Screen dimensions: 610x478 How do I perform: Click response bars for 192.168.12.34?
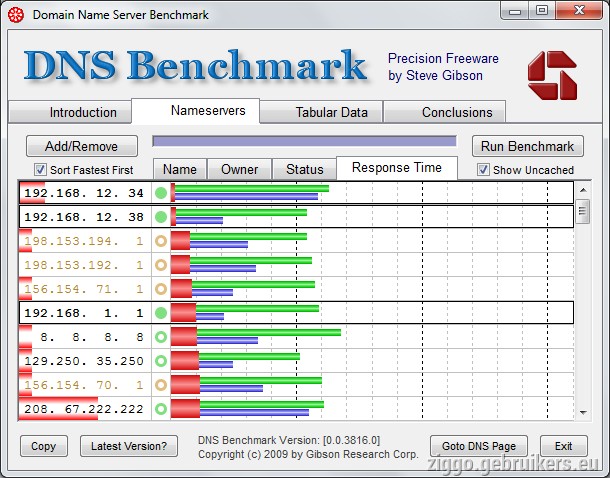[250, 193]
